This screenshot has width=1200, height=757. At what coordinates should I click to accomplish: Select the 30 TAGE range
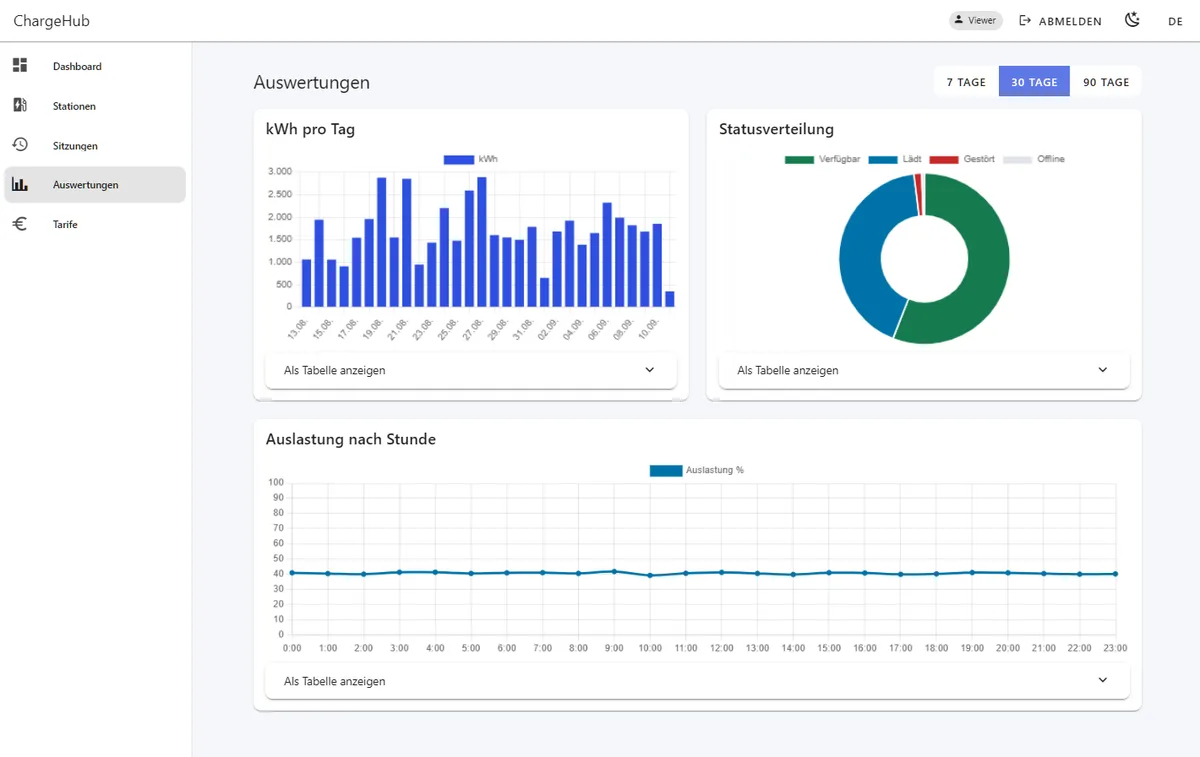click(1034, 82)
